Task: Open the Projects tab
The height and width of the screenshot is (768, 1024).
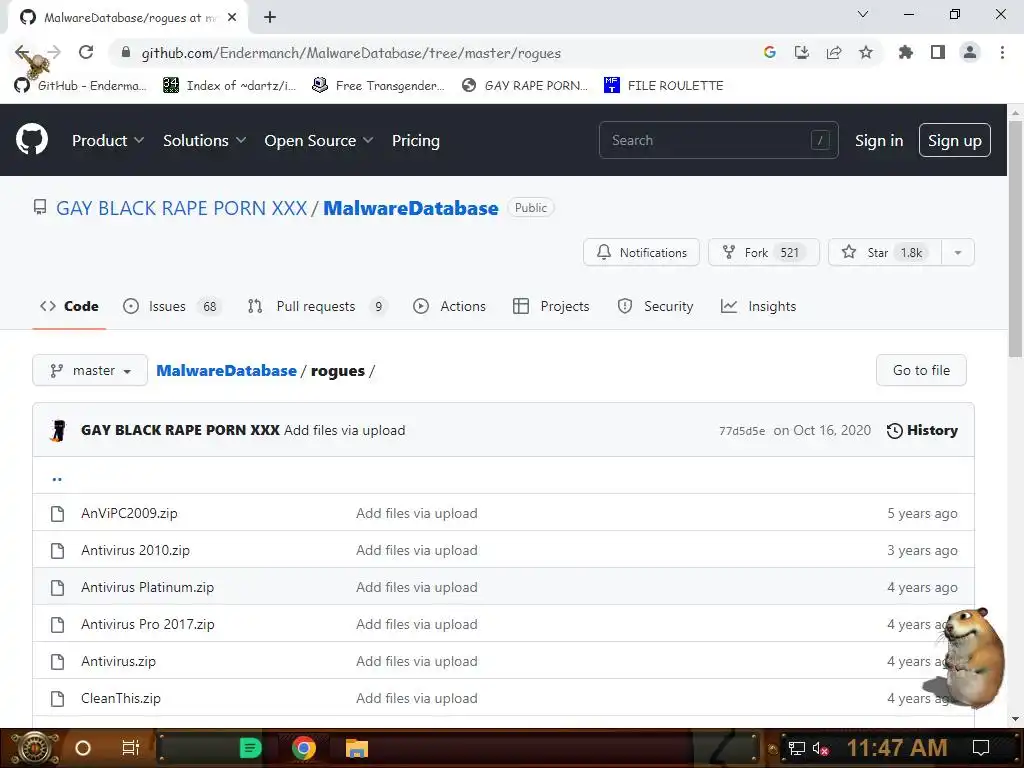Action: click(x=551, y=306)
